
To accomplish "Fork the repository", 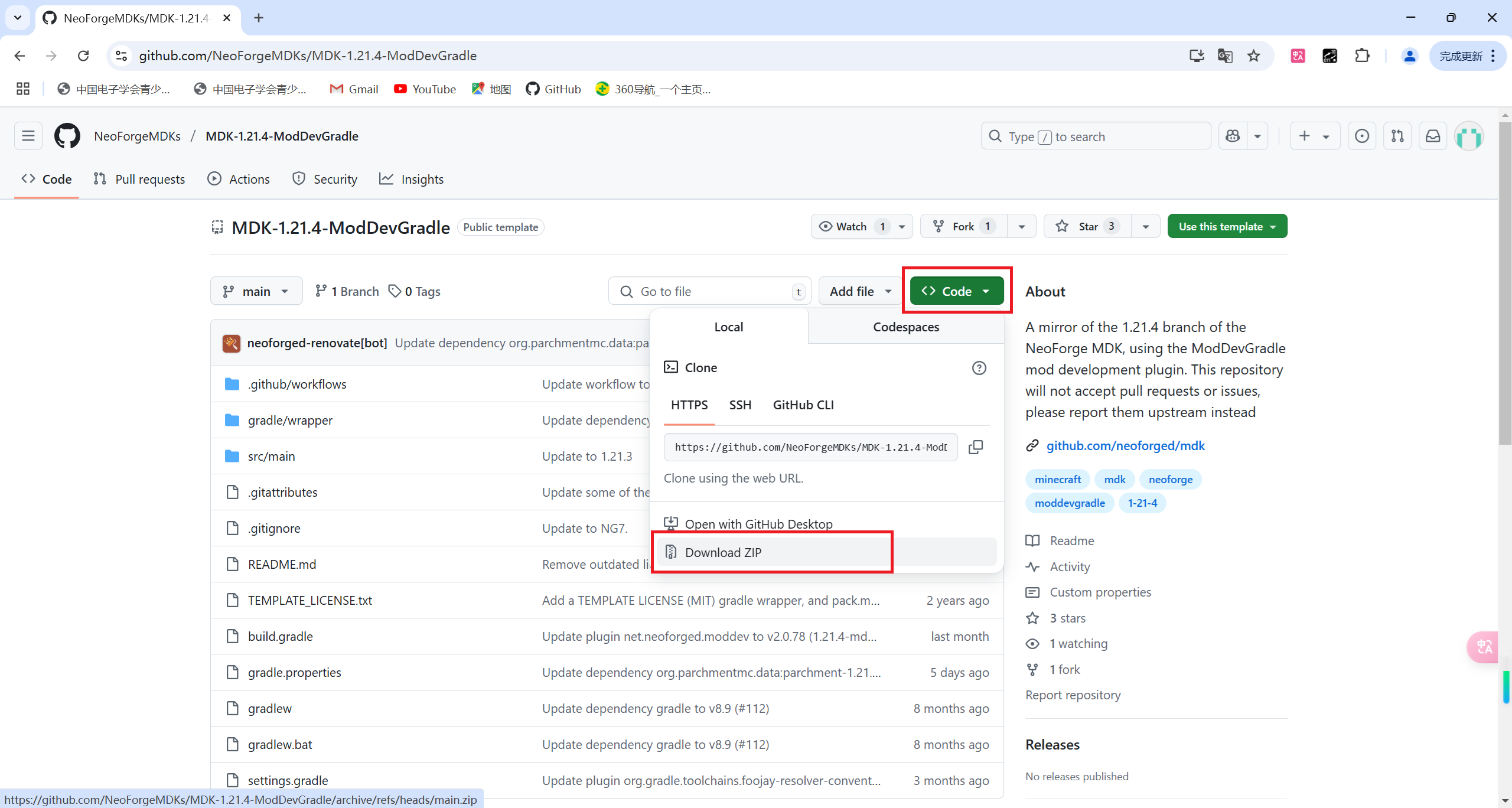I will click(963, 226).
